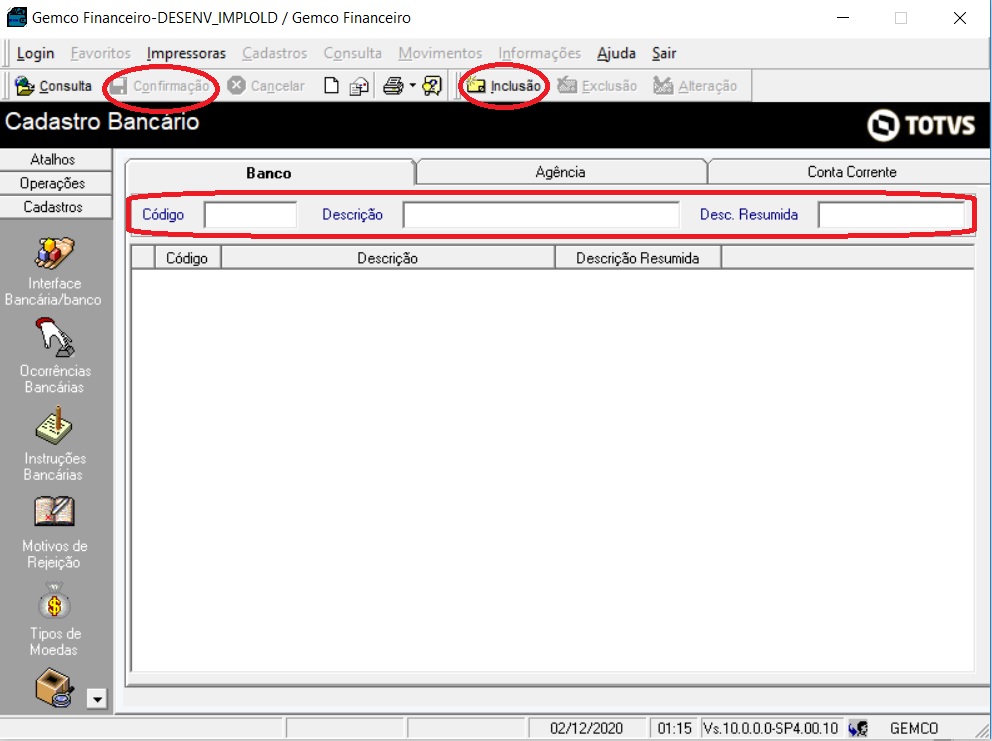Click the status bar user icon near GEMCO

[x=859, y=728]
